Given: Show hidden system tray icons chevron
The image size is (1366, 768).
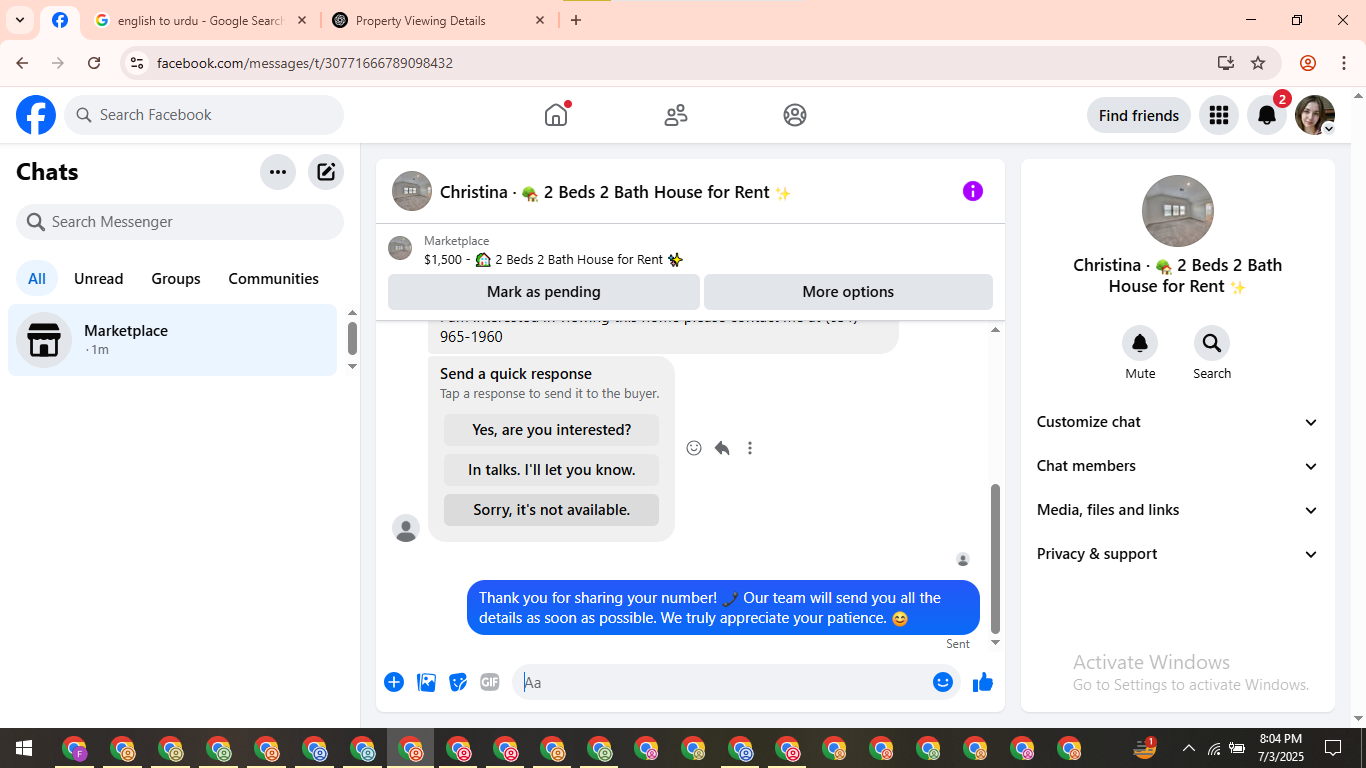Looking at the screenshot, I should (x=1188, y=748).
